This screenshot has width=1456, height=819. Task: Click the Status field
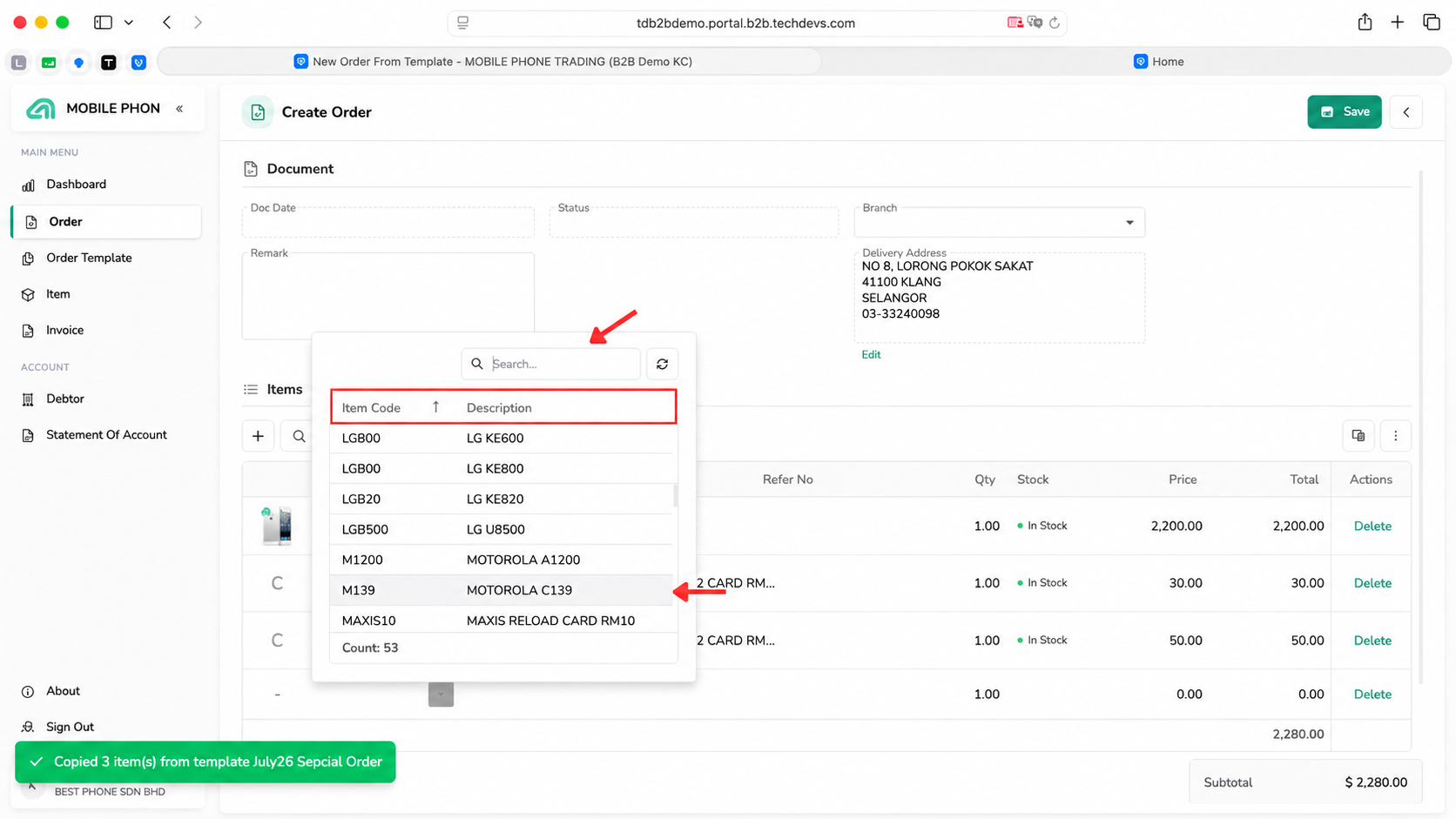click(x=694, y=222)
